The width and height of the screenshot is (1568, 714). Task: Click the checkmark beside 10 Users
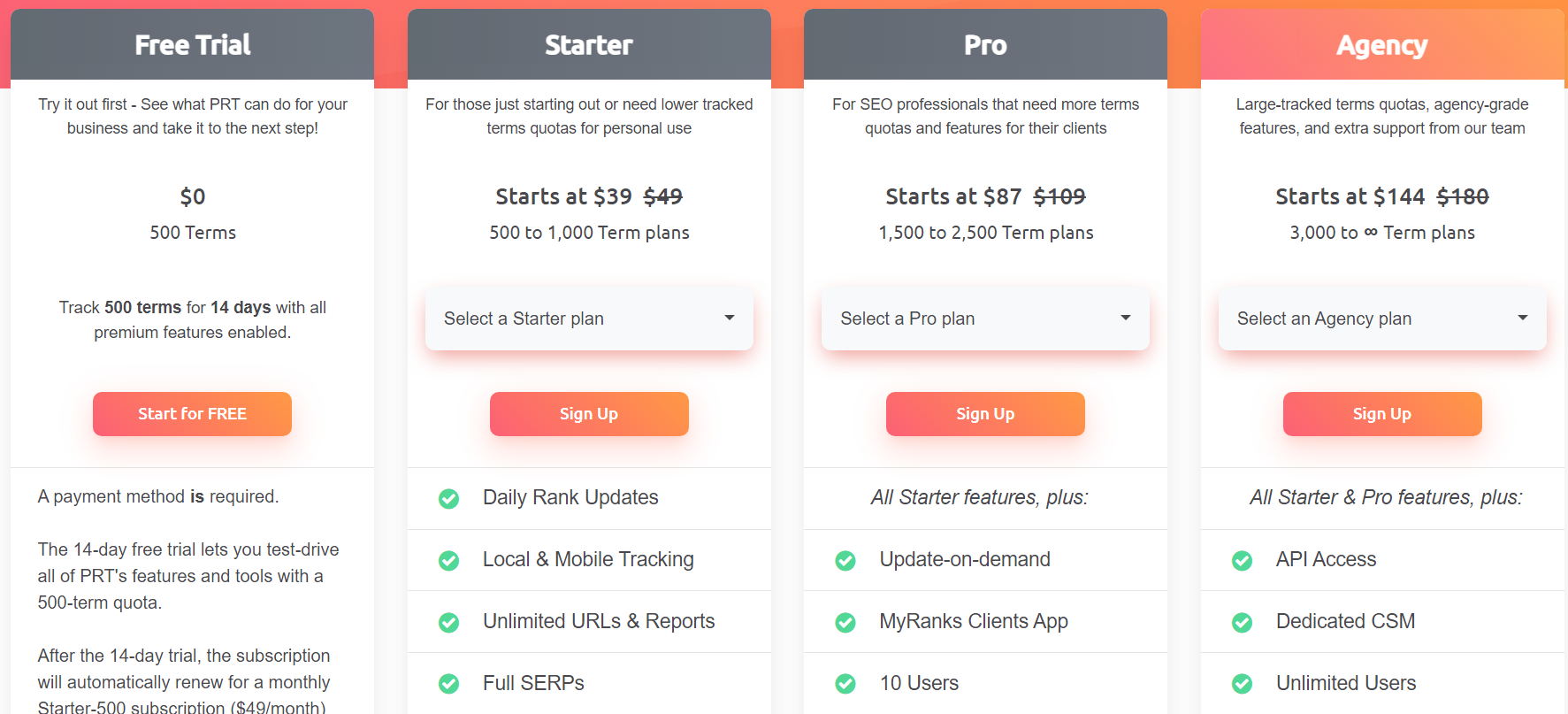coord(845,684)
